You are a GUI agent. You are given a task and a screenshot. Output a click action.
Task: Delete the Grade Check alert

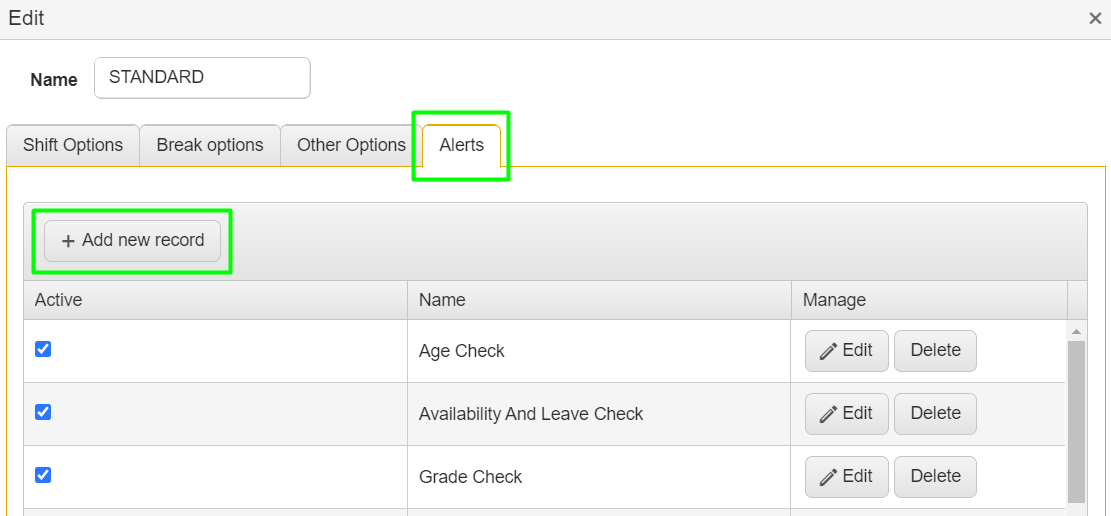tap(935, 477)
